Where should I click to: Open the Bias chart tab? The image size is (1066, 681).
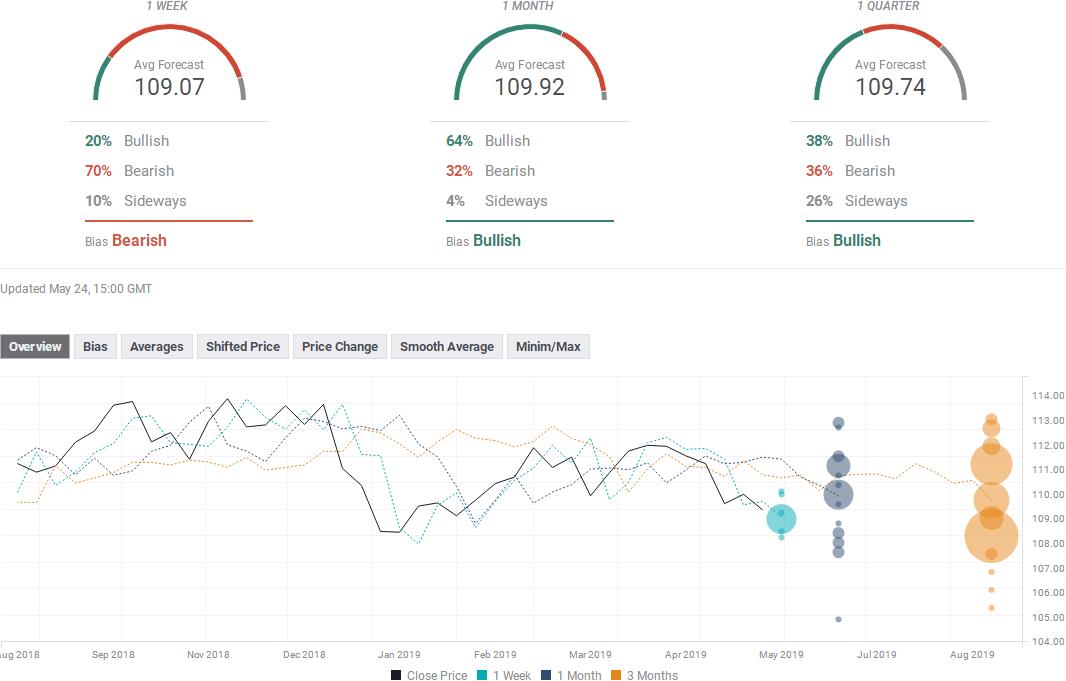click(95, 347)
